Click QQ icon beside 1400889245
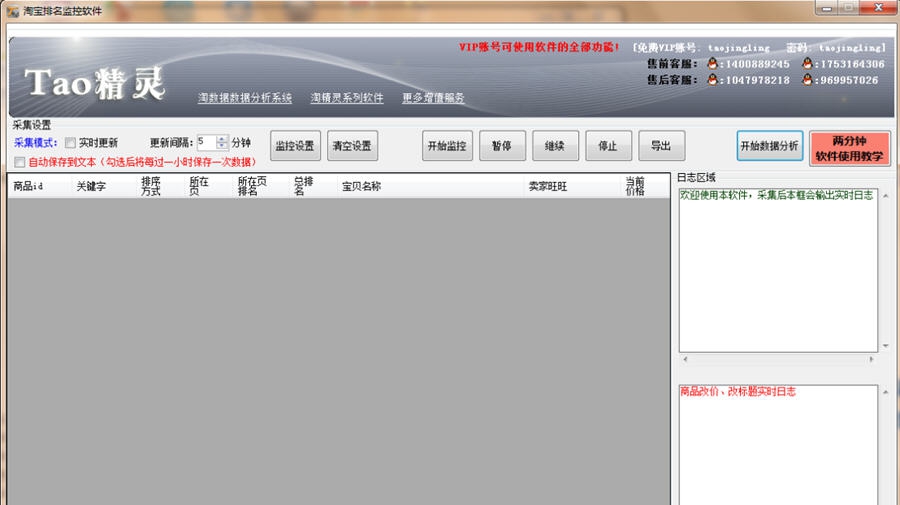Screen dimensions: 900x505 pos(712,64)
